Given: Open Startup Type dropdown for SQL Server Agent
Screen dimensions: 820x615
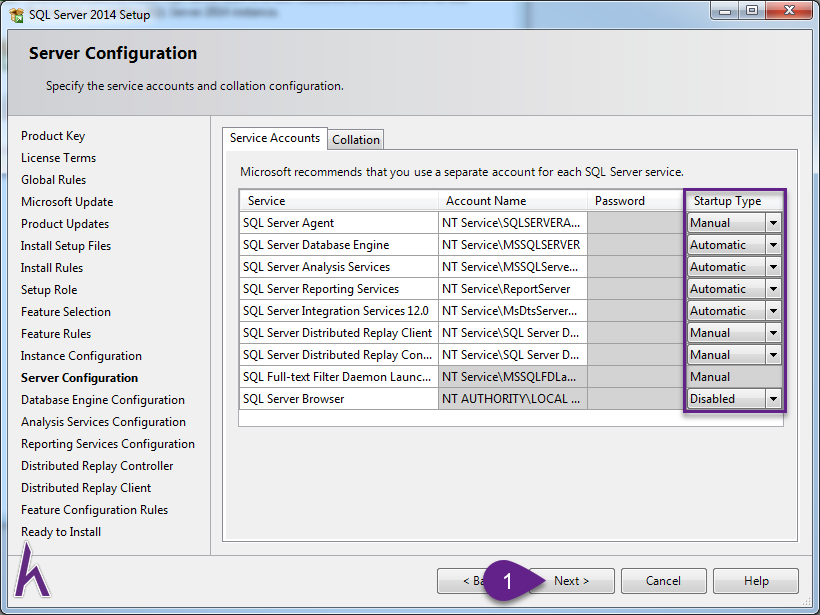Looking at the screenshot, I should 773,223.
